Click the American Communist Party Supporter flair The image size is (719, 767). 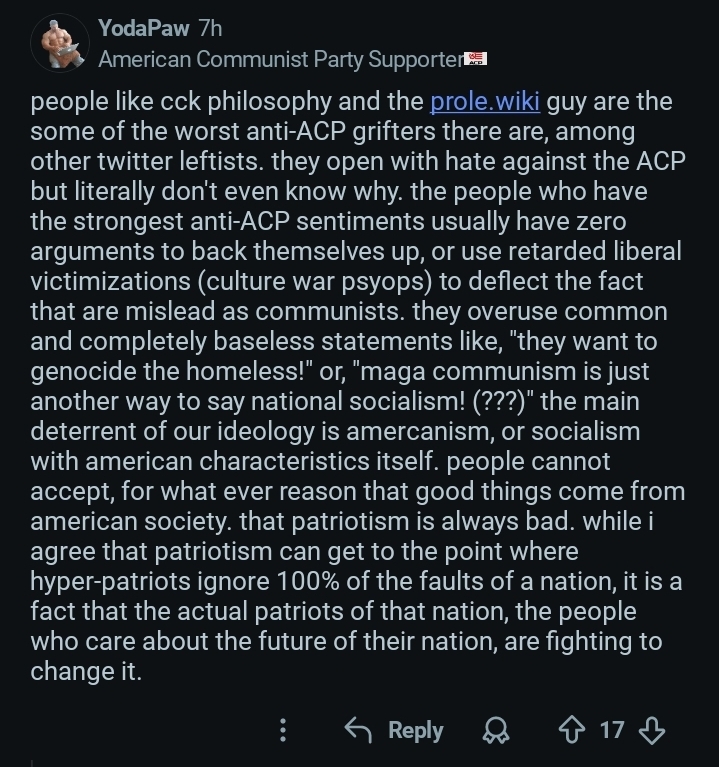coord(280,59)
